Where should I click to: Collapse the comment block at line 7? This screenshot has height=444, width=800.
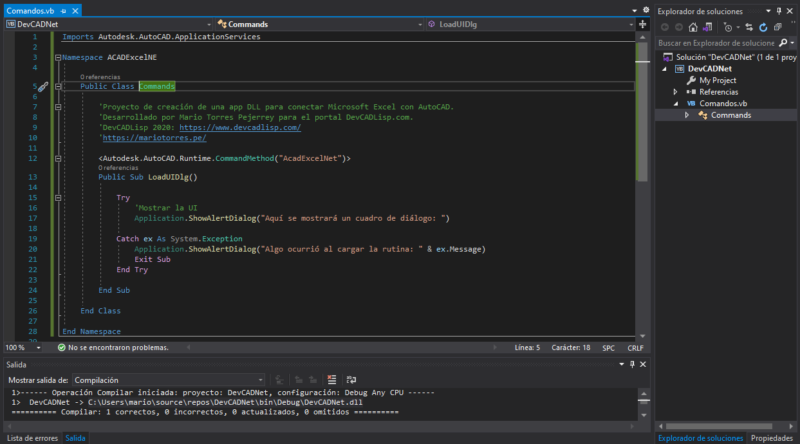pyautogui.click(x=58, y=107)
